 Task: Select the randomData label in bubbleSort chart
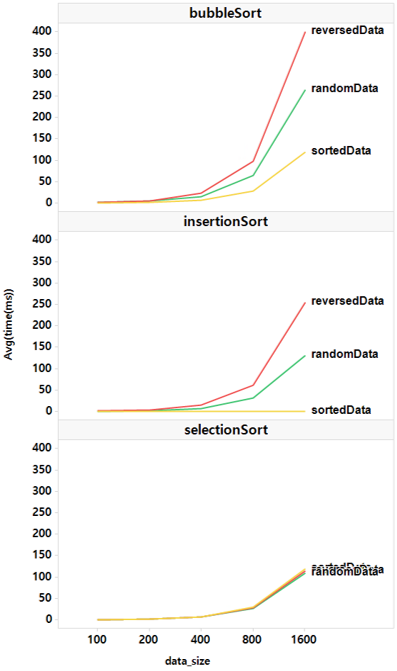tap(344, 88)
